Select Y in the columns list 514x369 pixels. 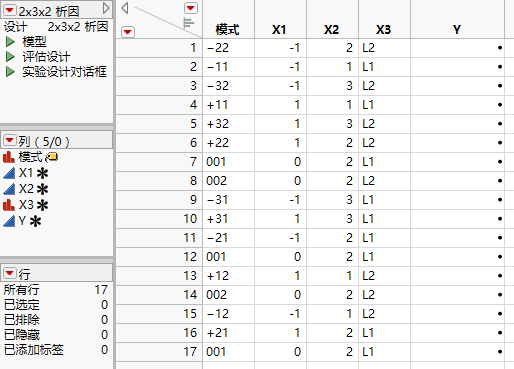pyautogui.click(x=22, y=221)
